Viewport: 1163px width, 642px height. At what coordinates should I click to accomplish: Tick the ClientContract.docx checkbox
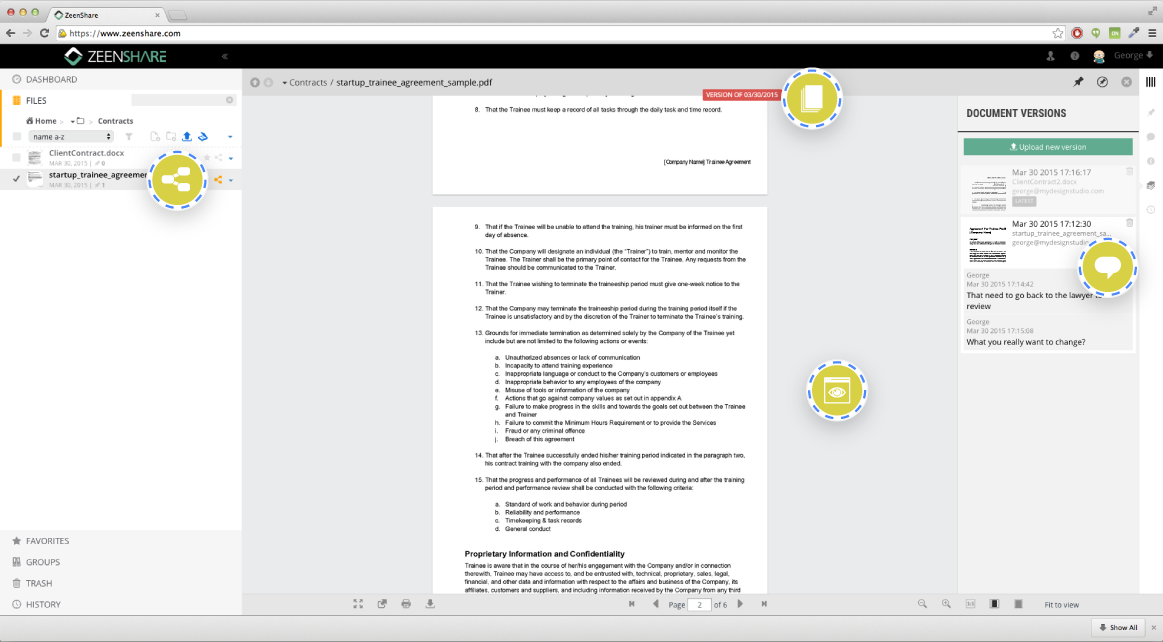click(x=17, y=157)
